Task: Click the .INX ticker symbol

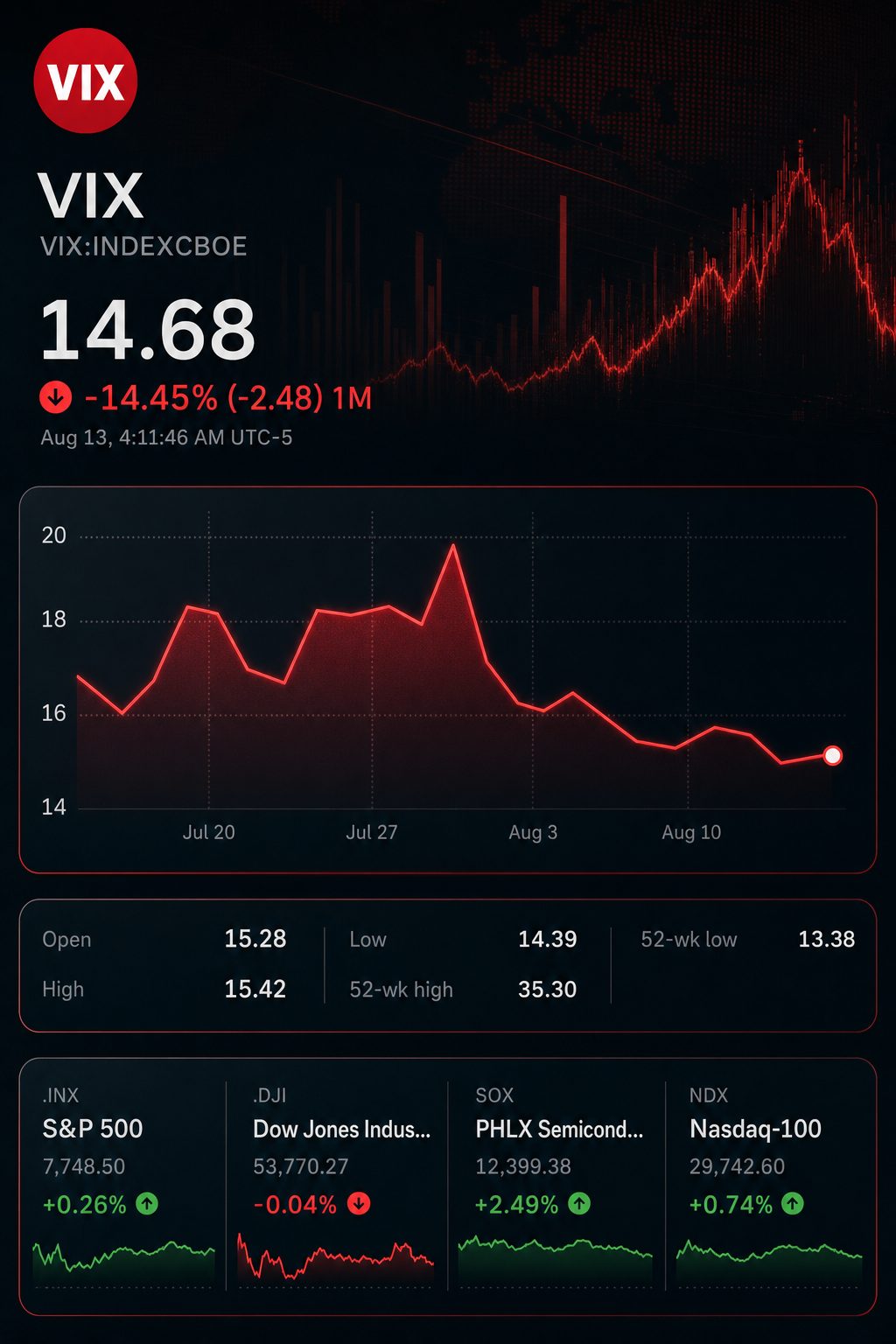Action: click(x=60, y=1095)
